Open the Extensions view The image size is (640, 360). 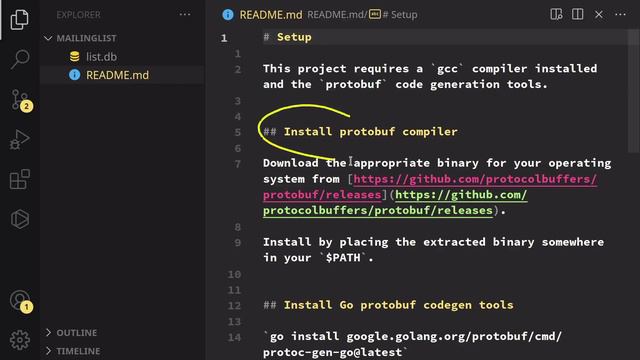[20, 179]
